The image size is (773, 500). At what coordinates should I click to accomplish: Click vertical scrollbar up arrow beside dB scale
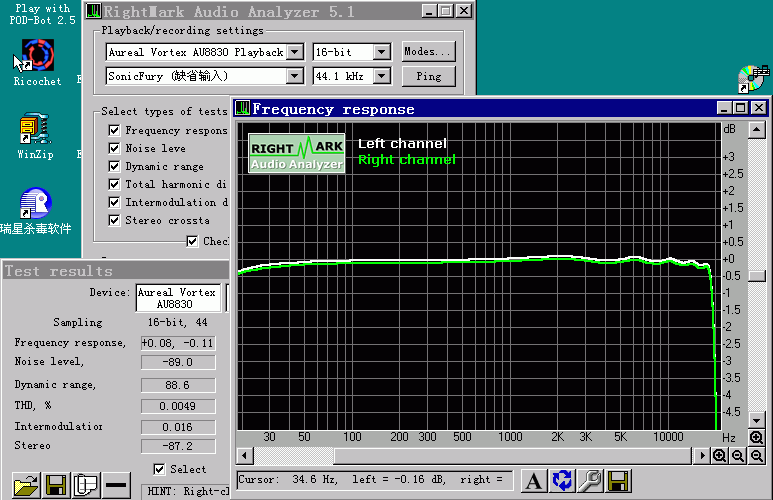(756, 130)
